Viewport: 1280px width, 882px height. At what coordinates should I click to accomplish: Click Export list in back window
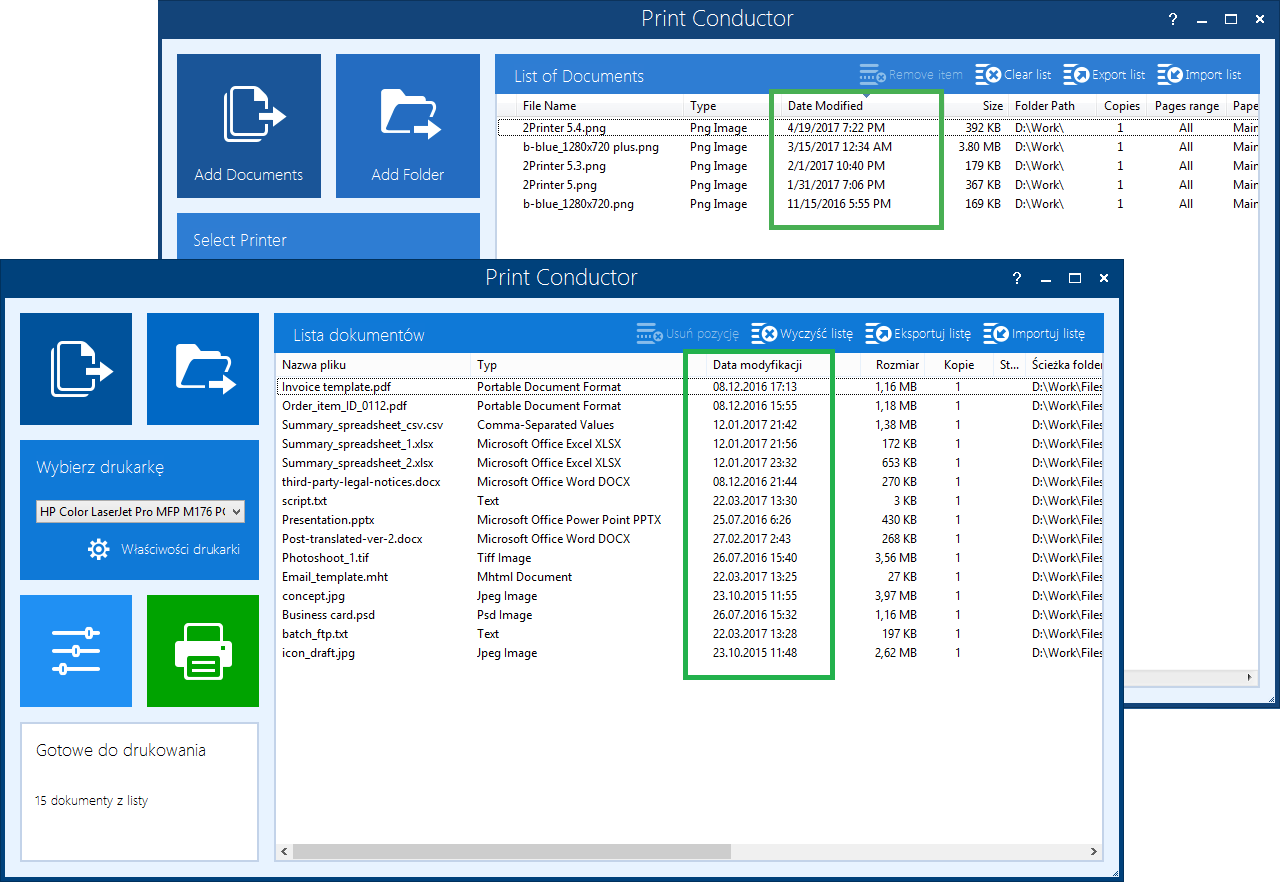pos(1104,75)
